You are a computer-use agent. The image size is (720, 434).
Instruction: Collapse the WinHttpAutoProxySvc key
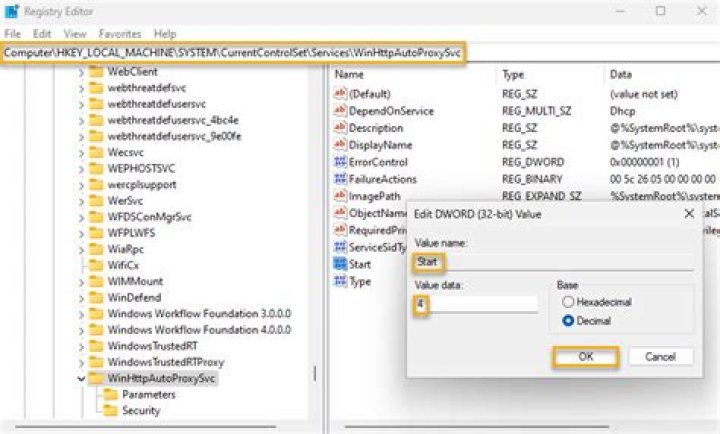click(81, 378)
